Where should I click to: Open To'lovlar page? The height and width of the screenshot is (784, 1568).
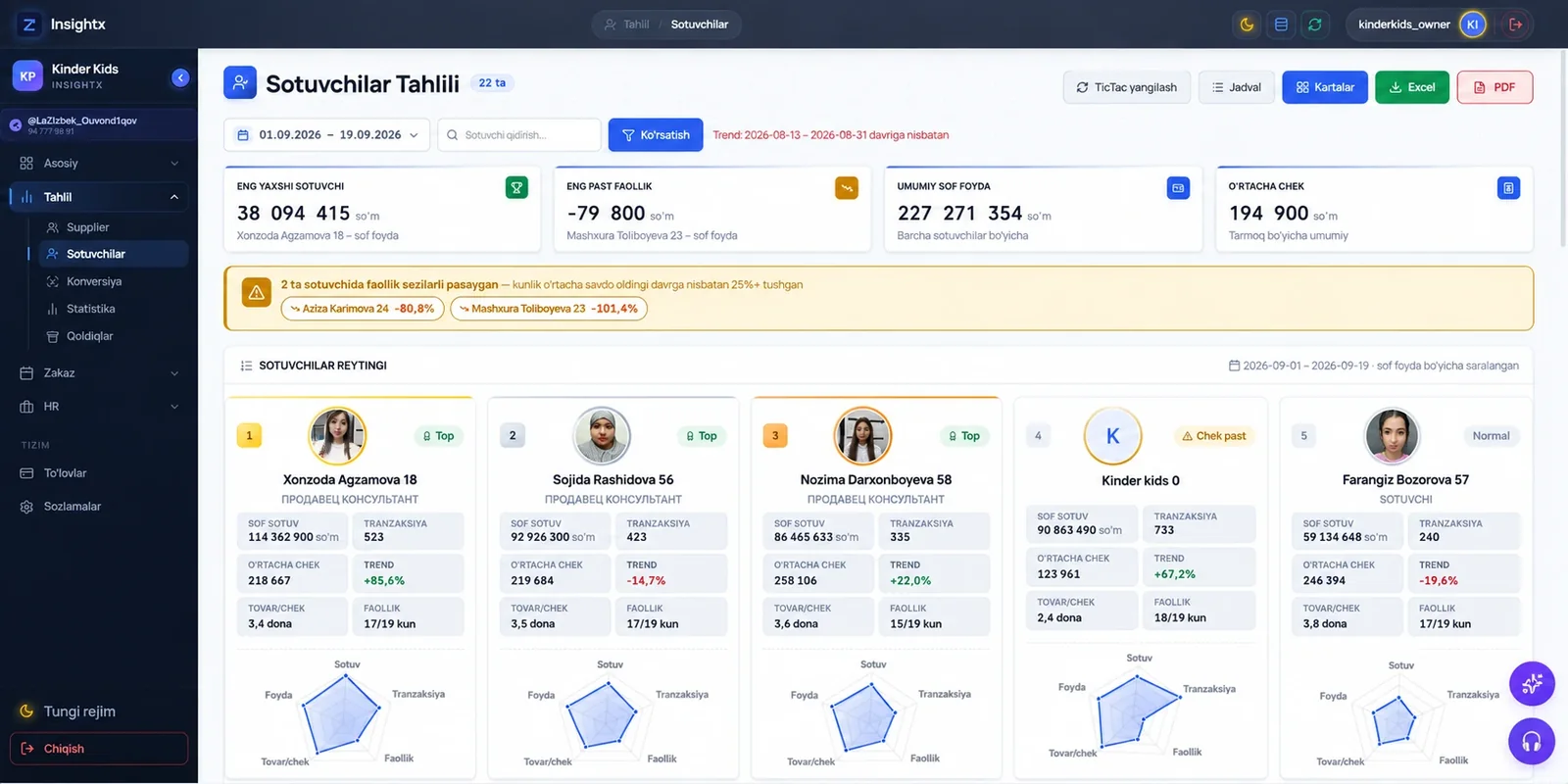99,473
